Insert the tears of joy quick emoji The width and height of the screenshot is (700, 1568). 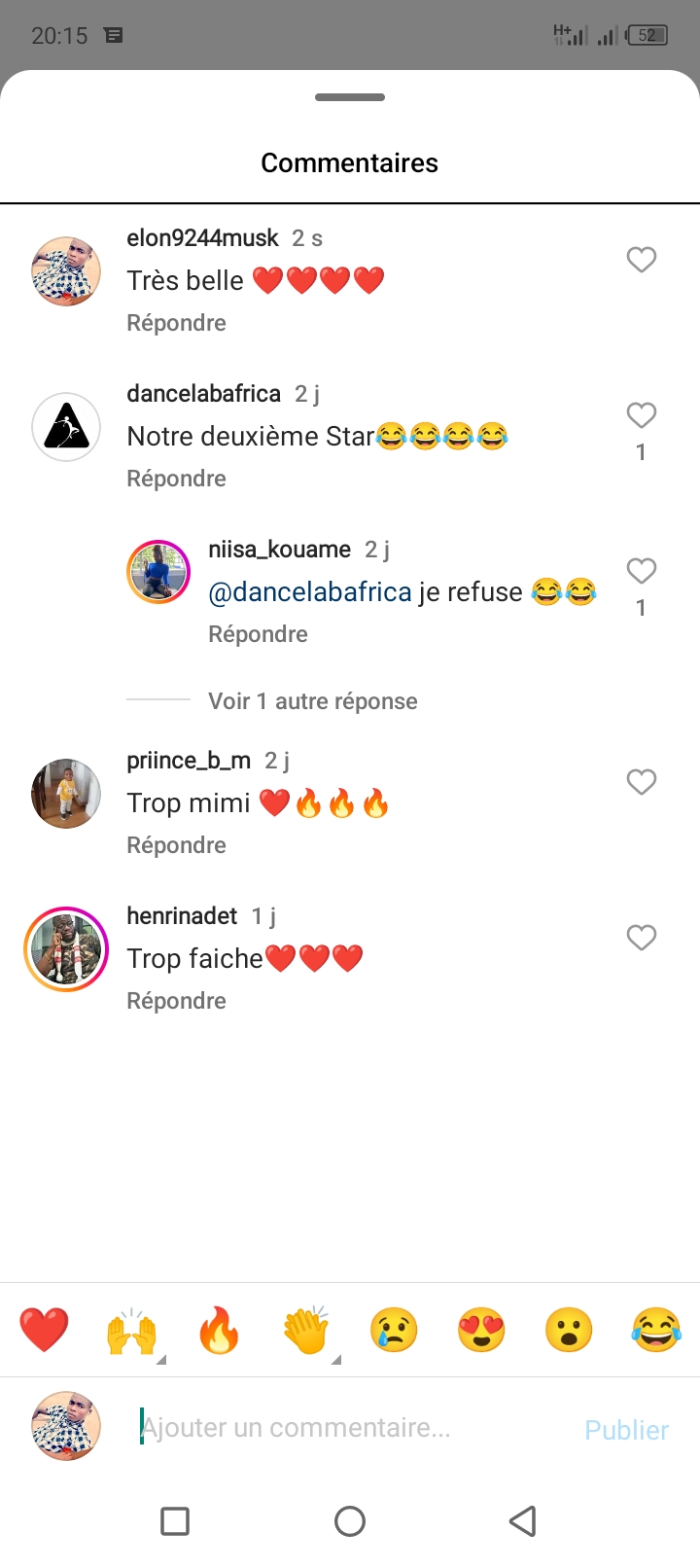pos(656,1331)
